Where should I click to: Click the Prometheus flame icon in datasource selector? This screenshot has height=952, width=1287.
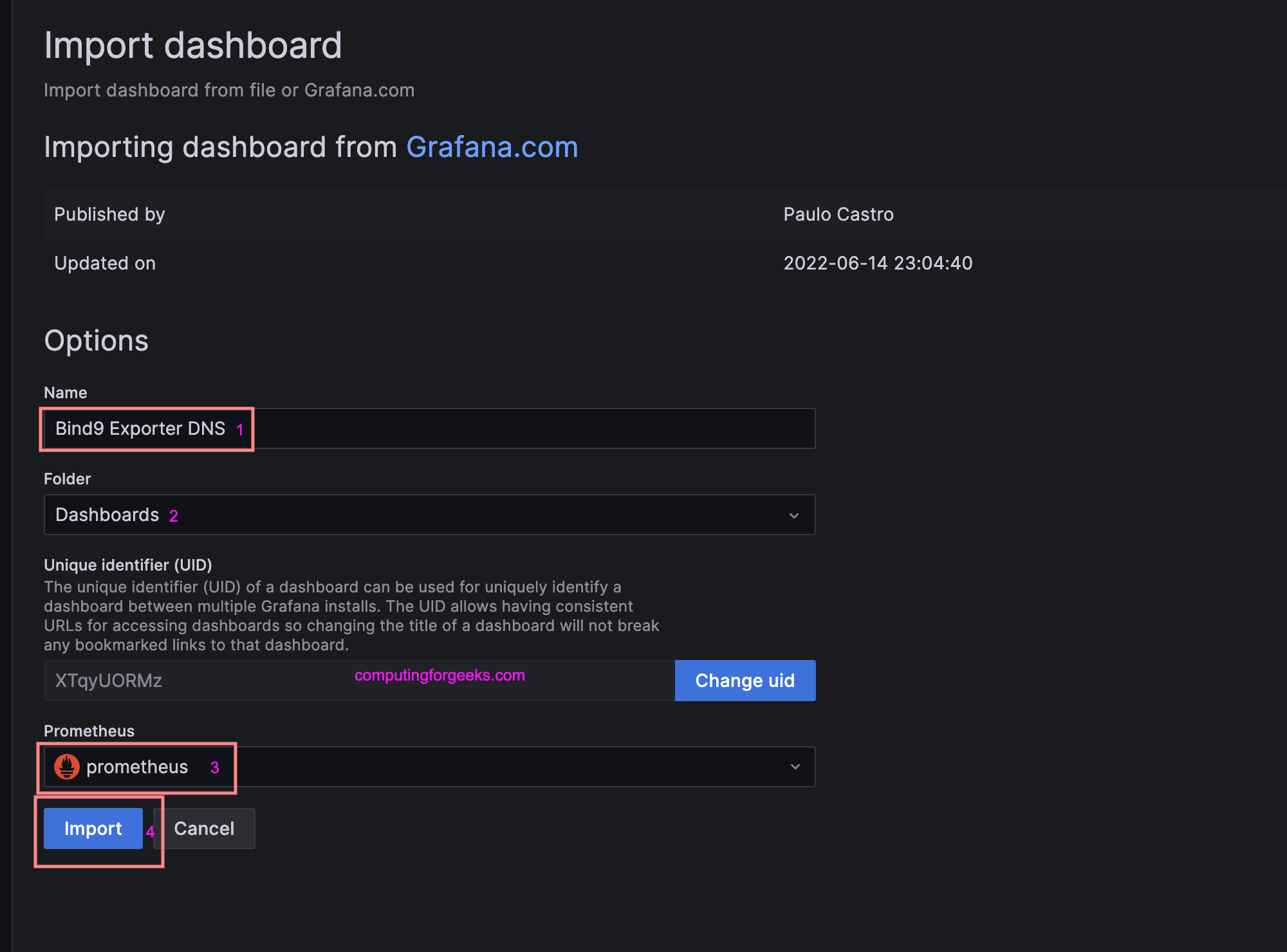coord(66,767)
